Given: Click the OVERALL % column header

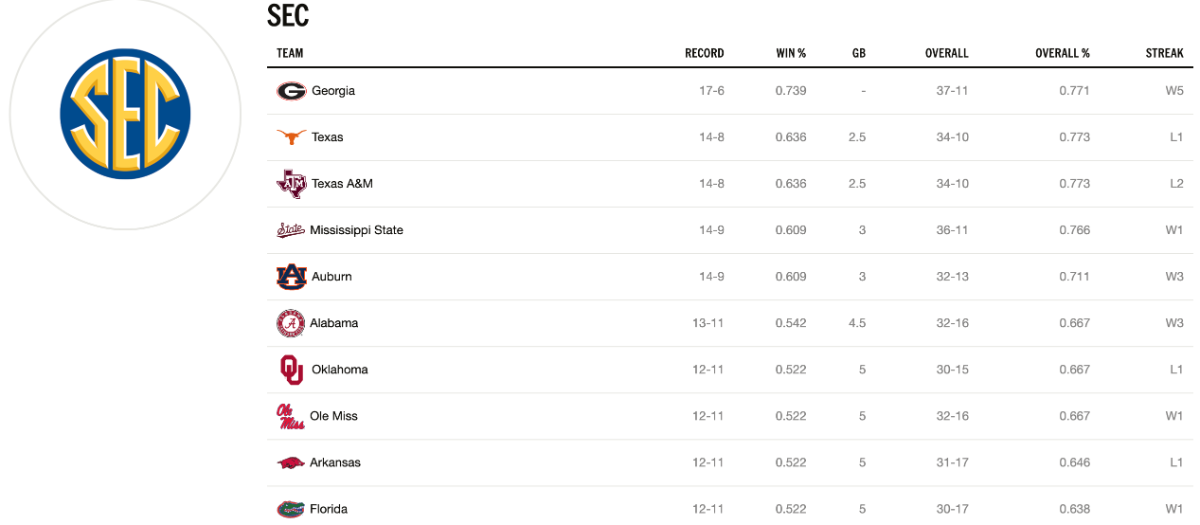Looking at the screenshot, I should pos(1062,53).
